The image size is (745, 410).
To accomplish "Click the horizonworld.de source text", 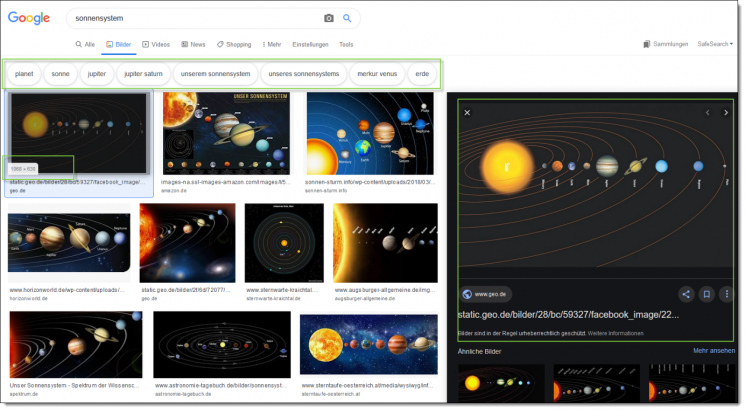I will pyautogui.click(x=29, y=298).
